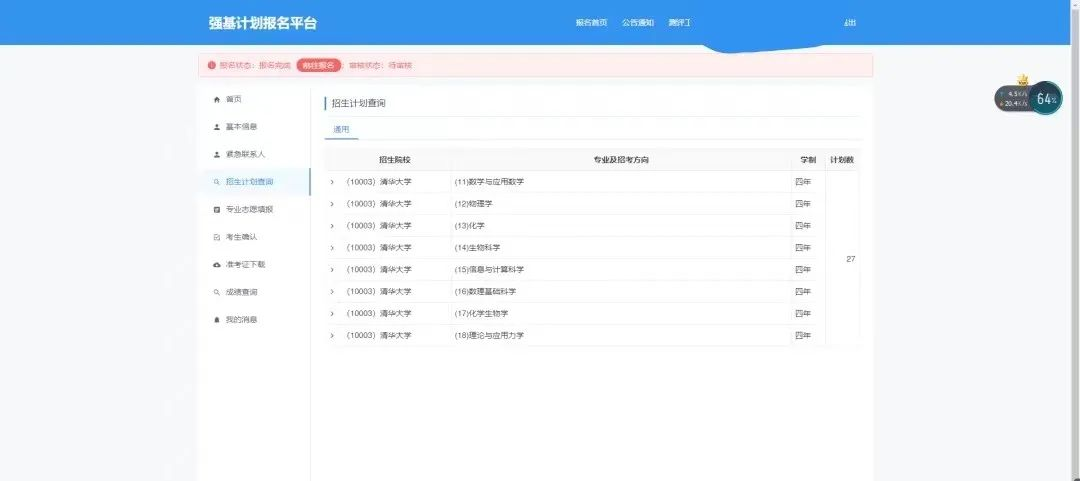Expand the (13)化学 row chevron
Image resolution: width=1080 pixels, height=481 pixels.
click(332, 226)
